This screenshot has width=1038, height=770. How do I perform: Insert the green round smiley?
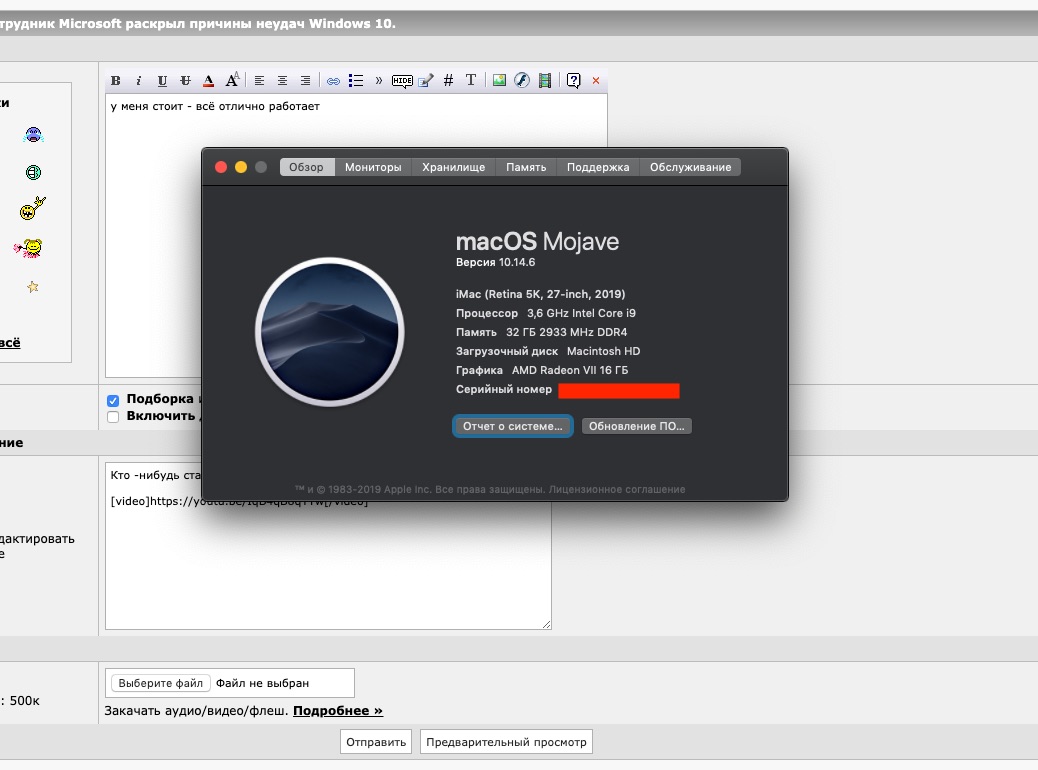point(33,173)
